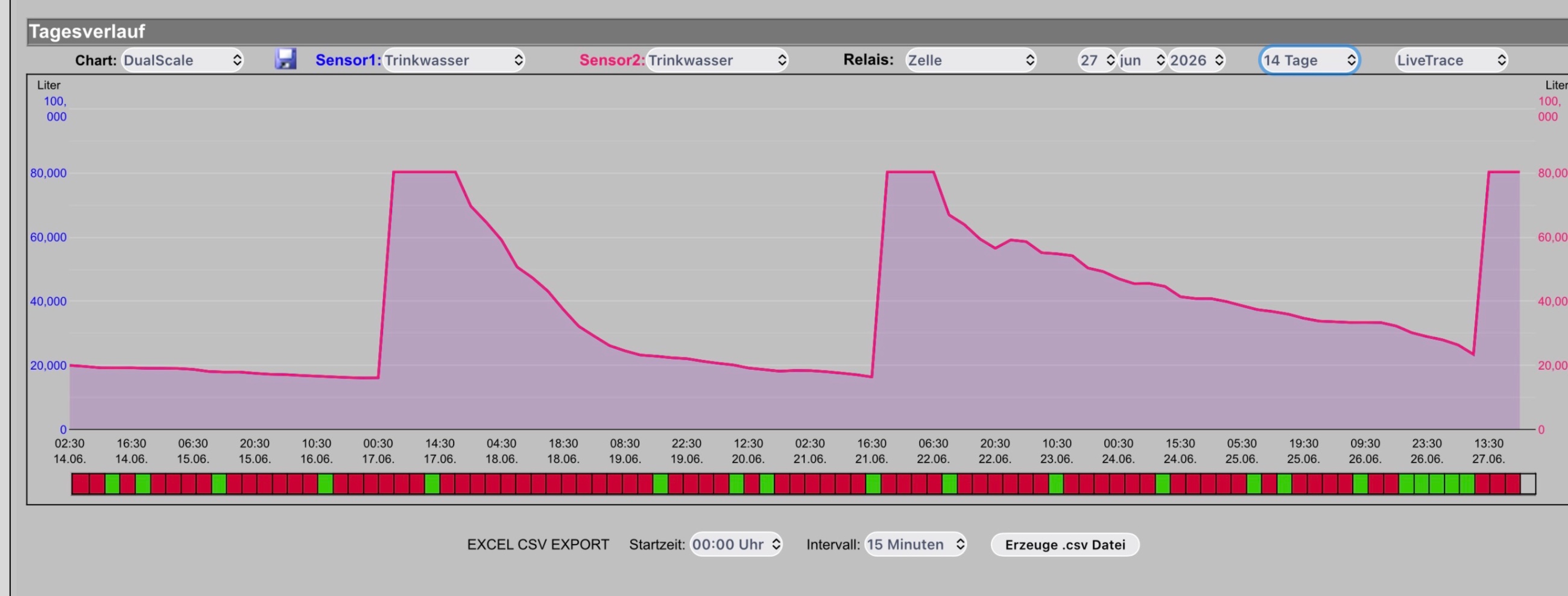
Task: Click the 00:30 17.06. time axis label
Action: pos(378,451)
